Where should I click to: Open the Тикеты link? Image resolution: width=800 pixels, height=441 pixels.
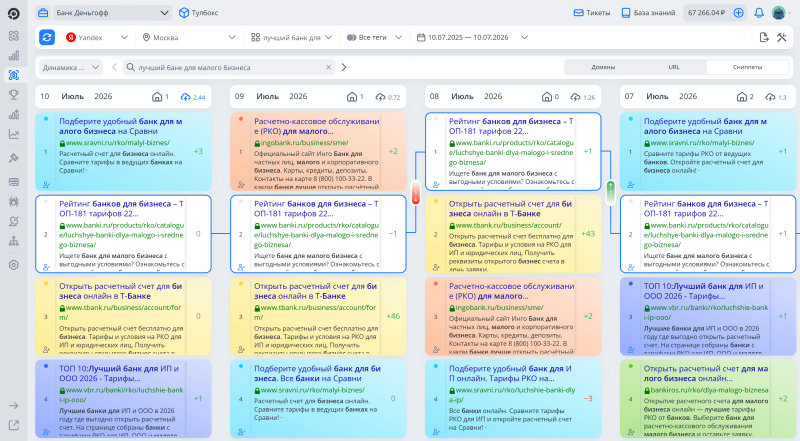point(592,13)
